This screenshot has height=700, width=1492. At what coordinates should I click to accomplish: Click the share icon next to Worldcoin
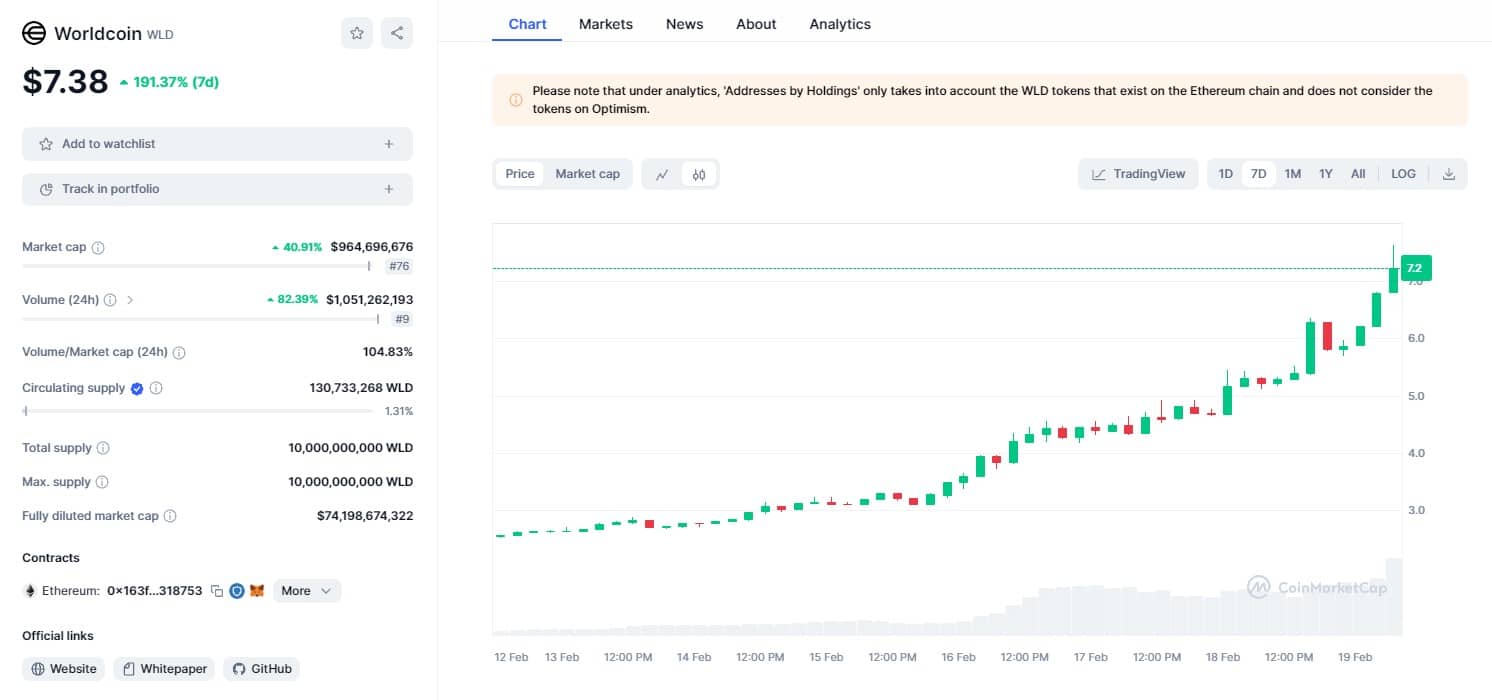click(397, 33)
